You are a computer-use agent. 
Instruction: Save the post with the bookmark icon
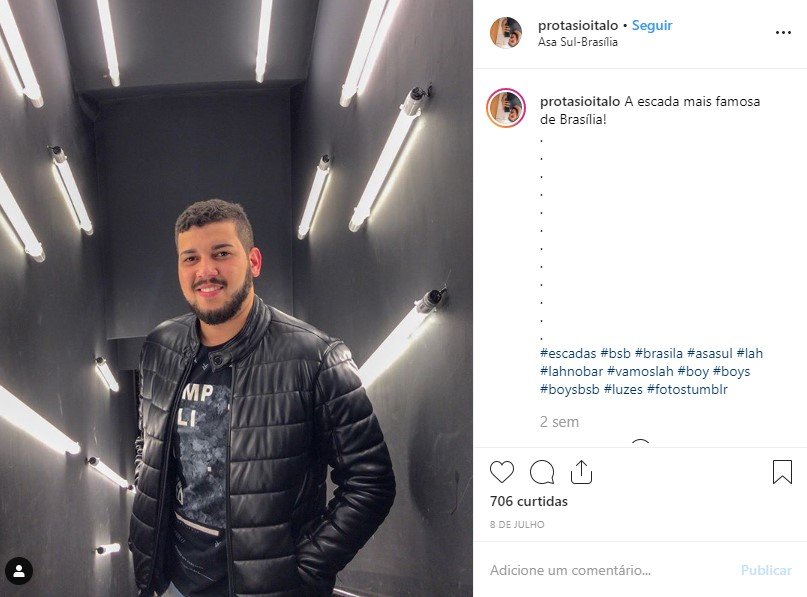tap(782, 472)
